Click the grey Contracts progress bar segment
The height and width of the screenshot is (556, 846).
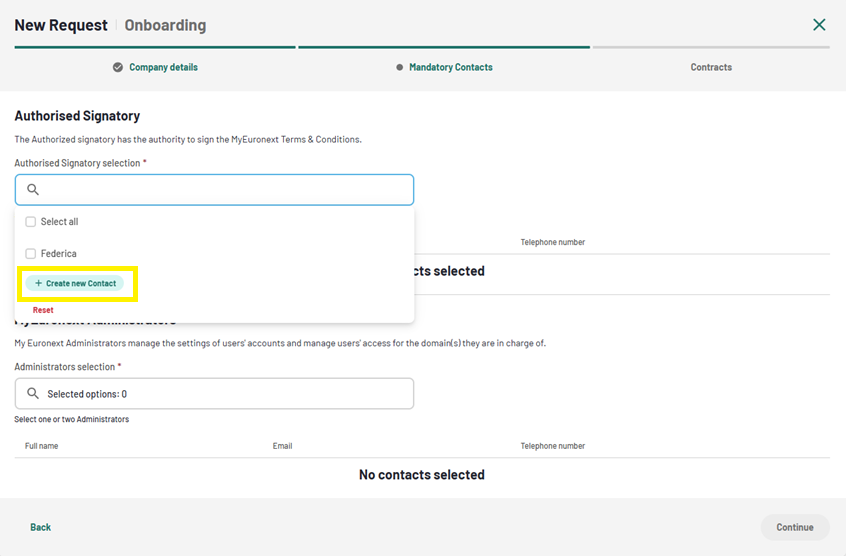point(711,47)
